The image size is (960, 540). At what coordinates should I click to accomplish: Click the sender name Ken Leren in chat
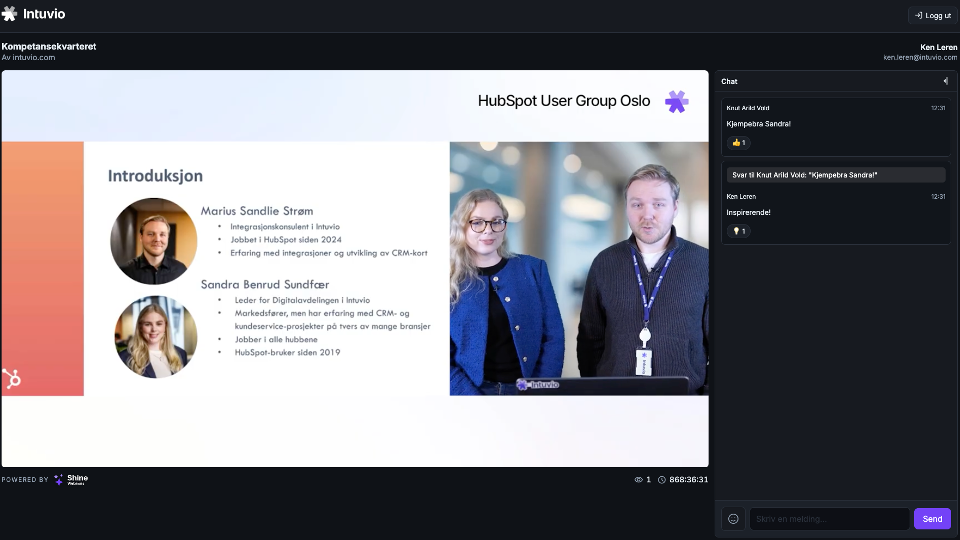coord(741,197)
